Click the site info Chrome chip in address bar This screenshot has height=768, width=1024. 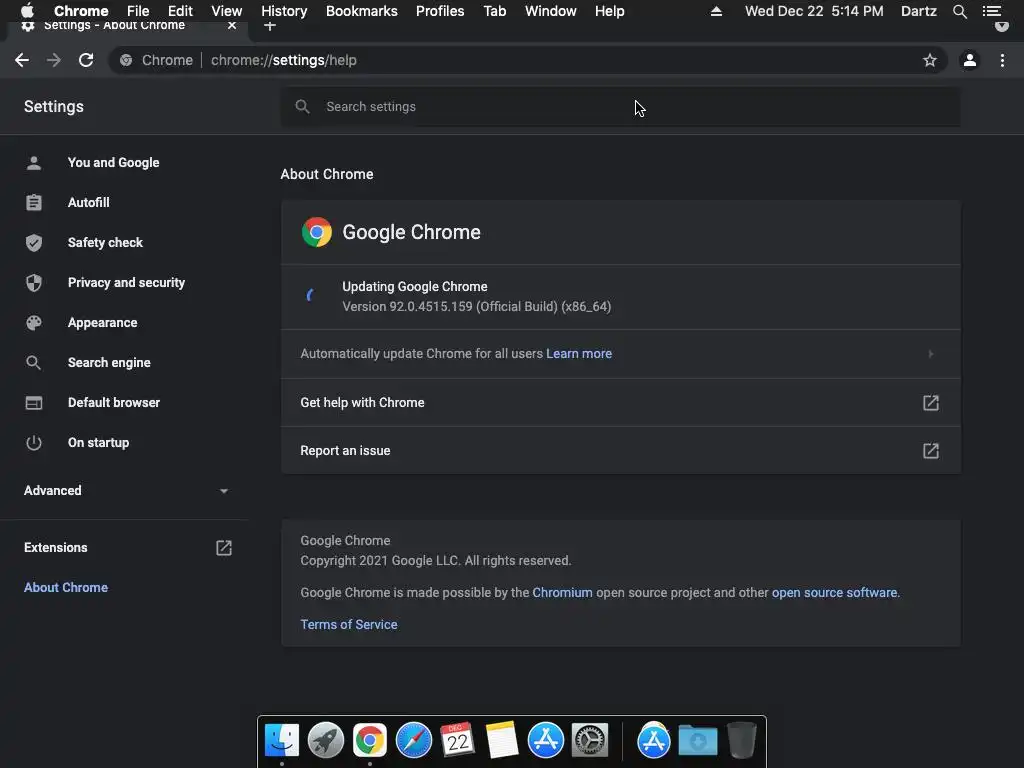coord(157,60)
